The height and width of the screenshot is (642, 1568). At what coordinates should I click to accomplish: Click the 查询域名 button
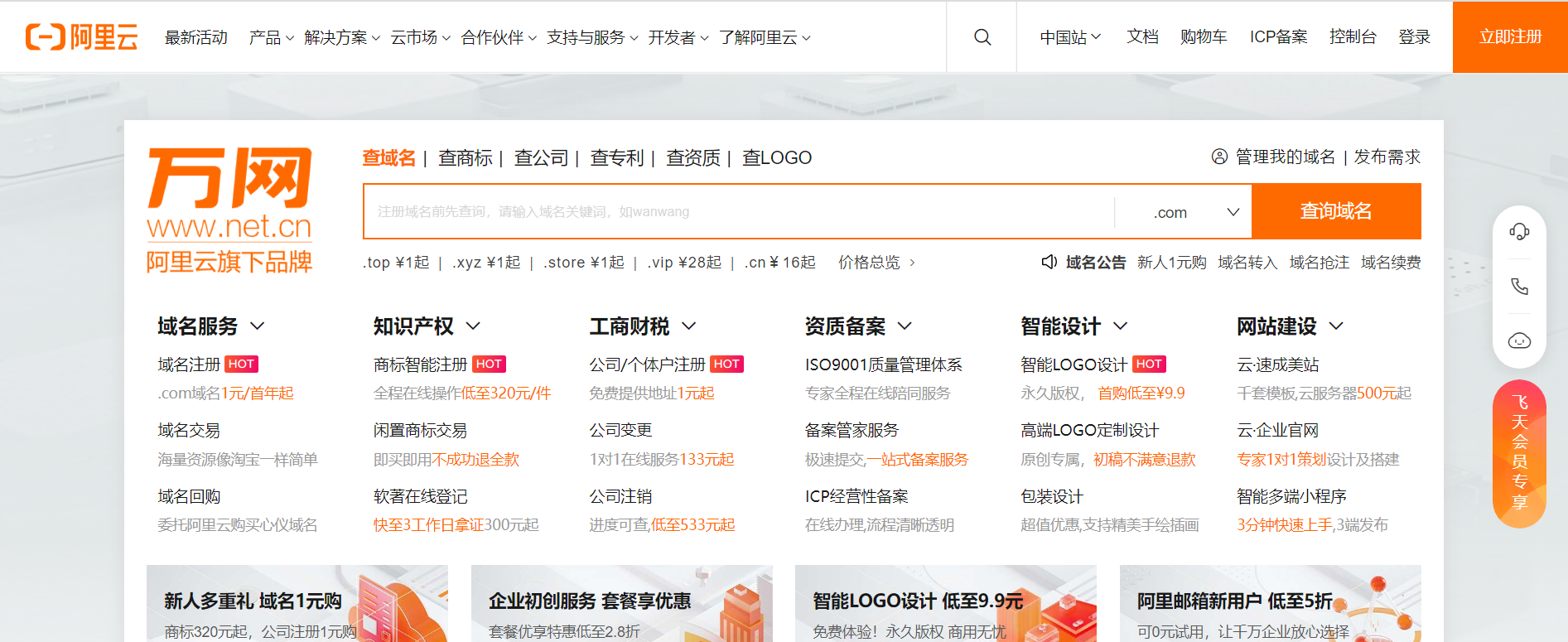(x=1336, y=211)
